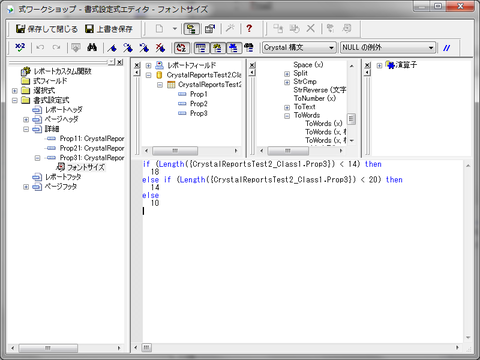Screen dimensions: 480x360
Task: Toggle bookmark on current line icon
Action: [x=112, y=48]
